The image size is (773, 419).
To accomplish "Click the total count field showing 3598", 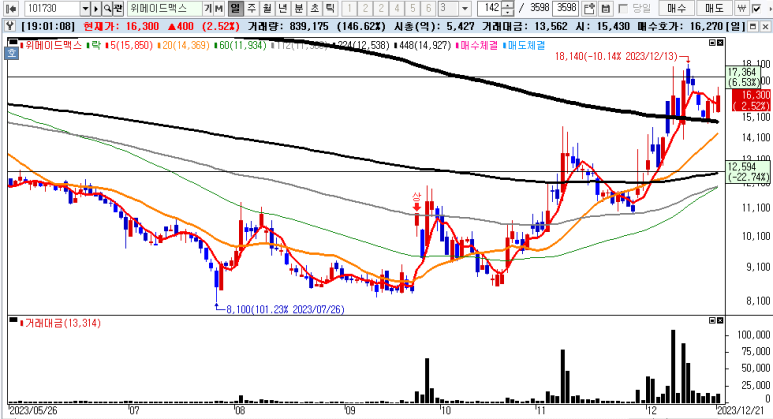I will pos(565,8).
